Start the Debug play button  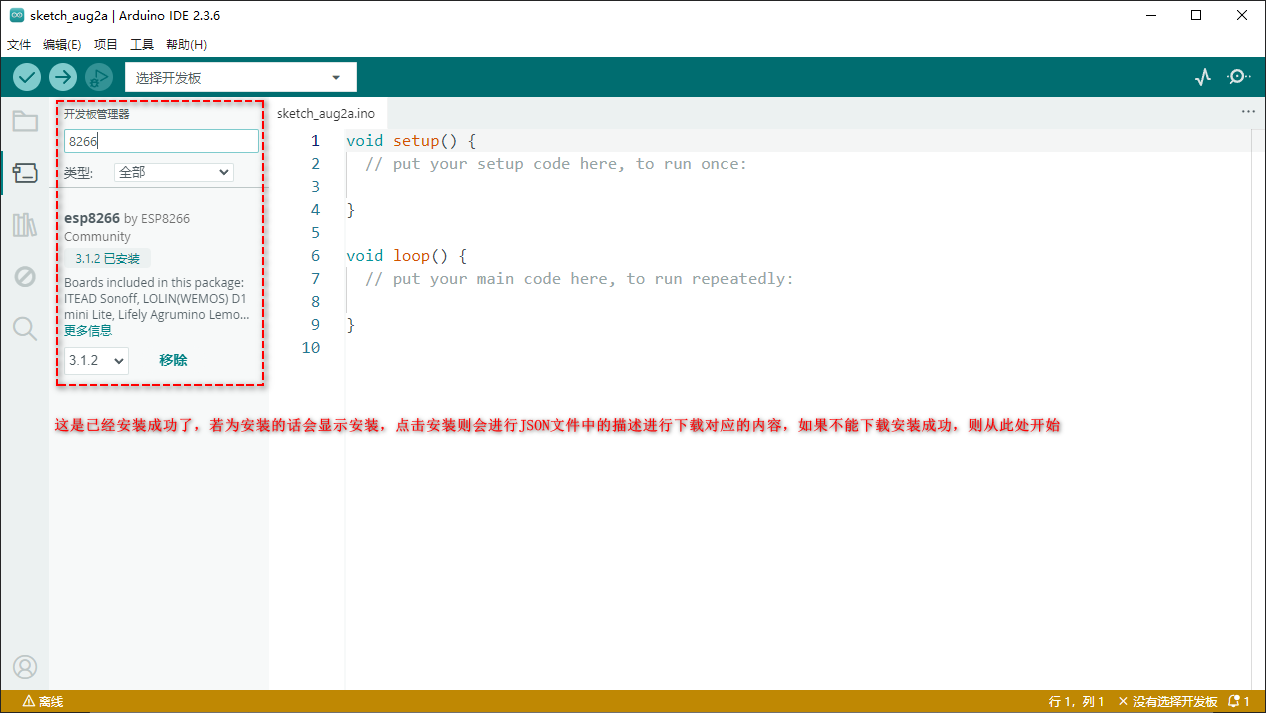(99, 77)
